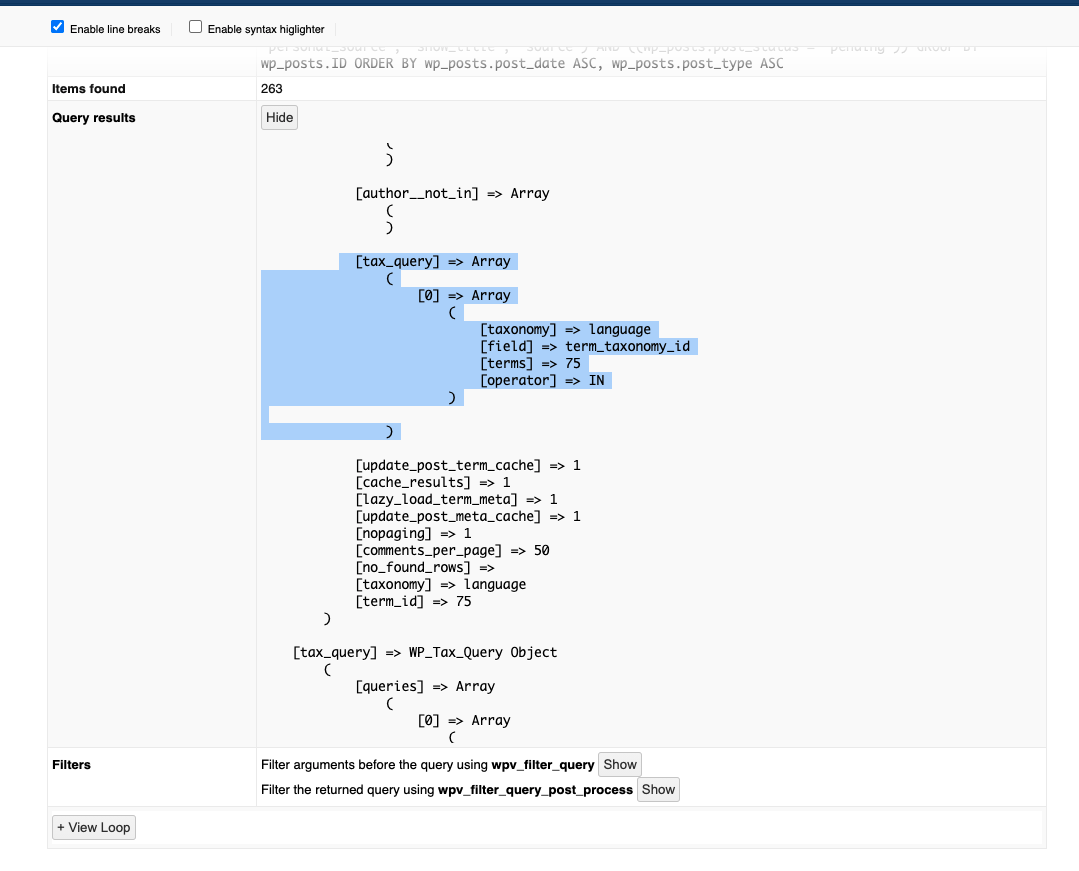Click the [field] => term_taxonomy_id line
Image resolution: width=1079 pixels, height=871 pixels.
[585, 346]
